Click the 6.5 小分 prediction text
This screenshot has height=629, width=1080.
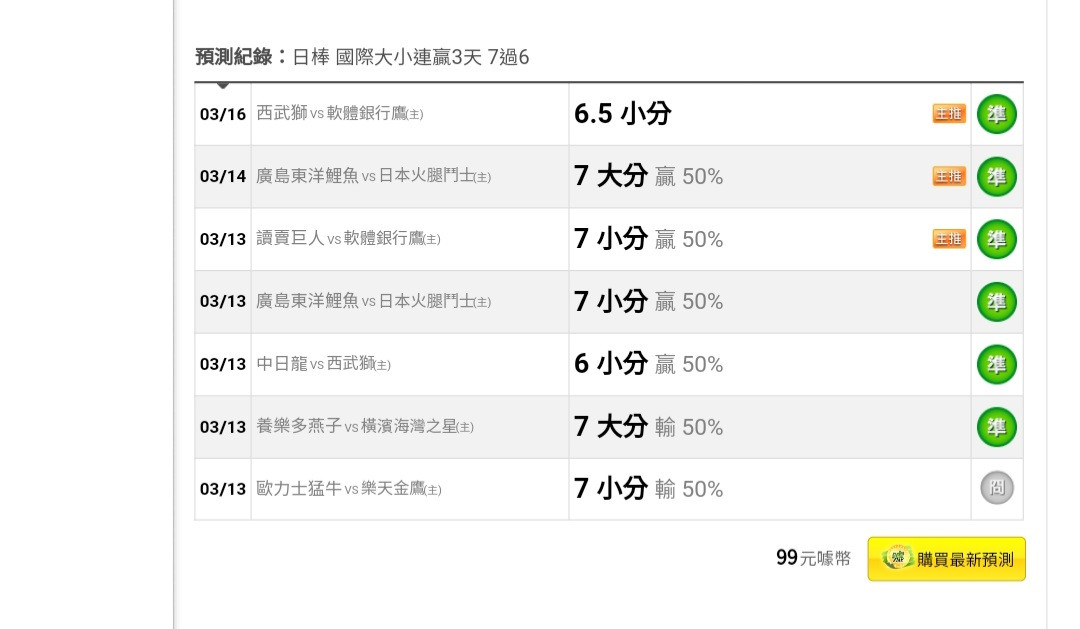pos(623,114)
